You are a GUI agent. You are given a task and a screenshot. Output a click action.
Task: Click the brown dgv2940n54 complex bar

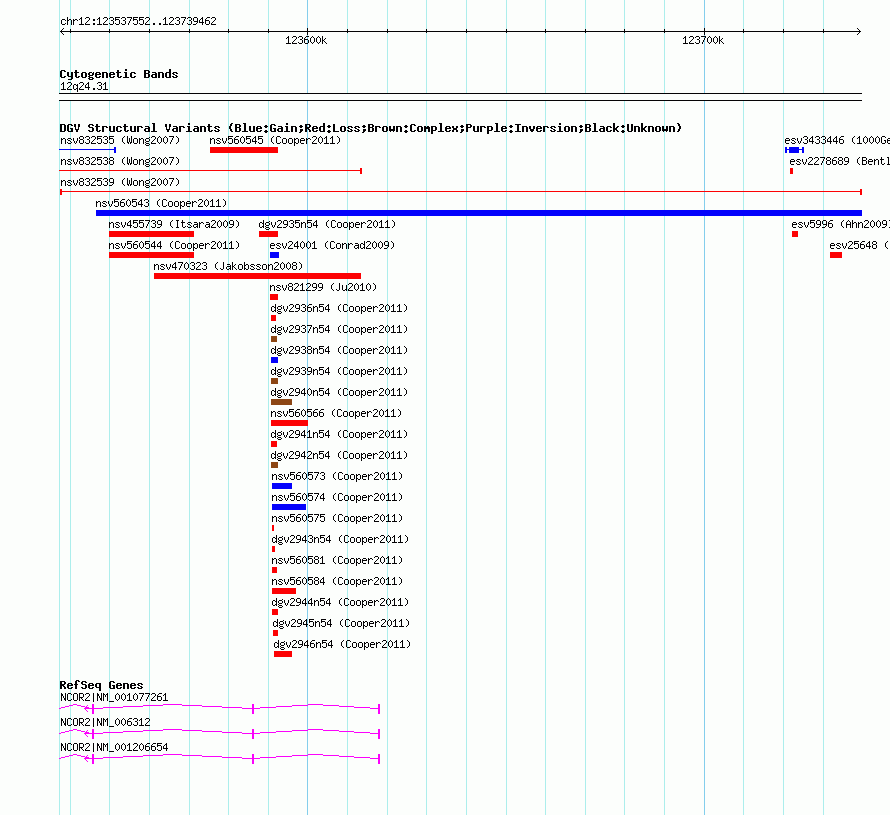click(282, 402)
